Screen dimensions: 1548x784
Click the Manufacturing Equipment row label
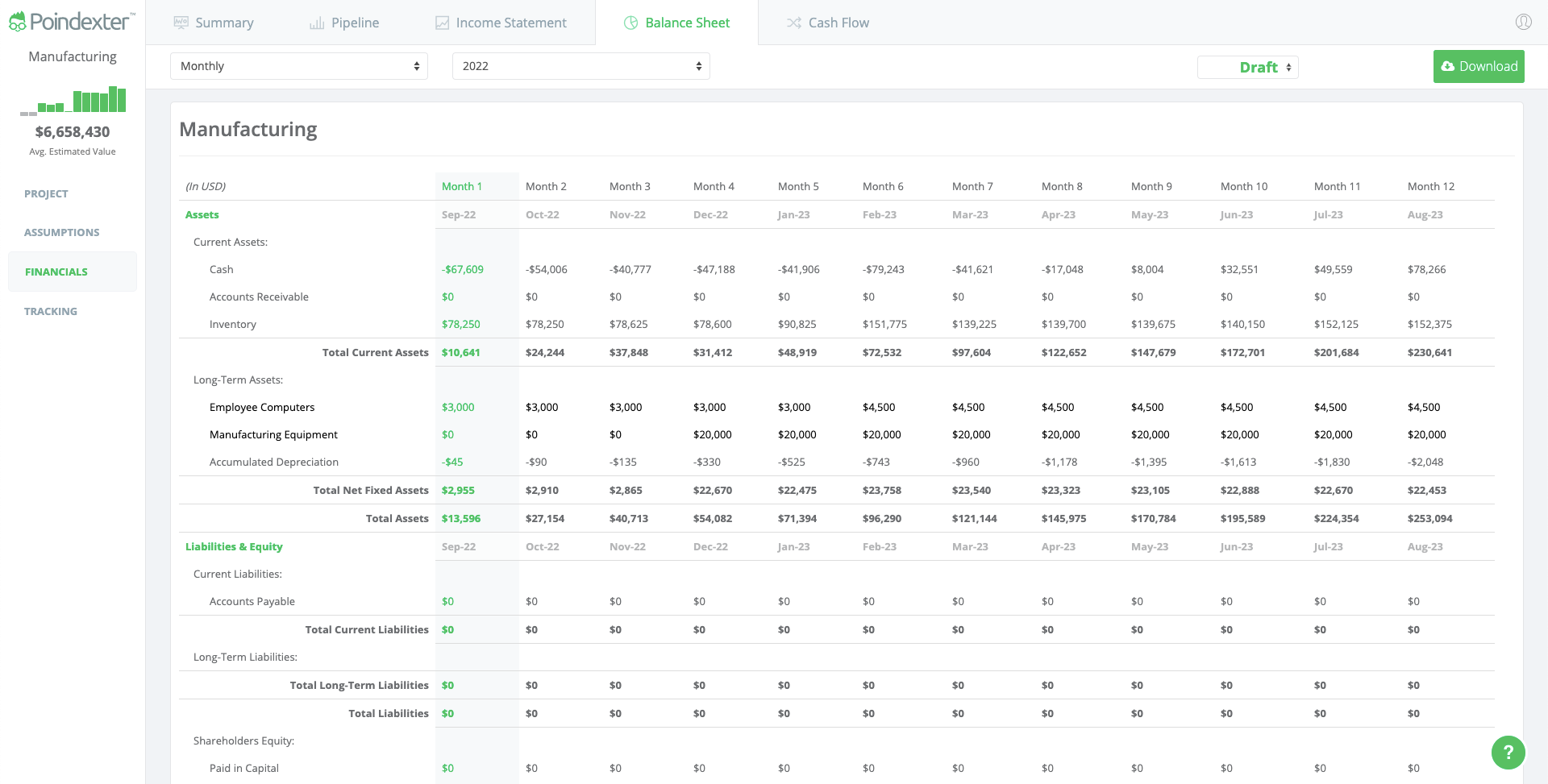(x=273, y=434)
